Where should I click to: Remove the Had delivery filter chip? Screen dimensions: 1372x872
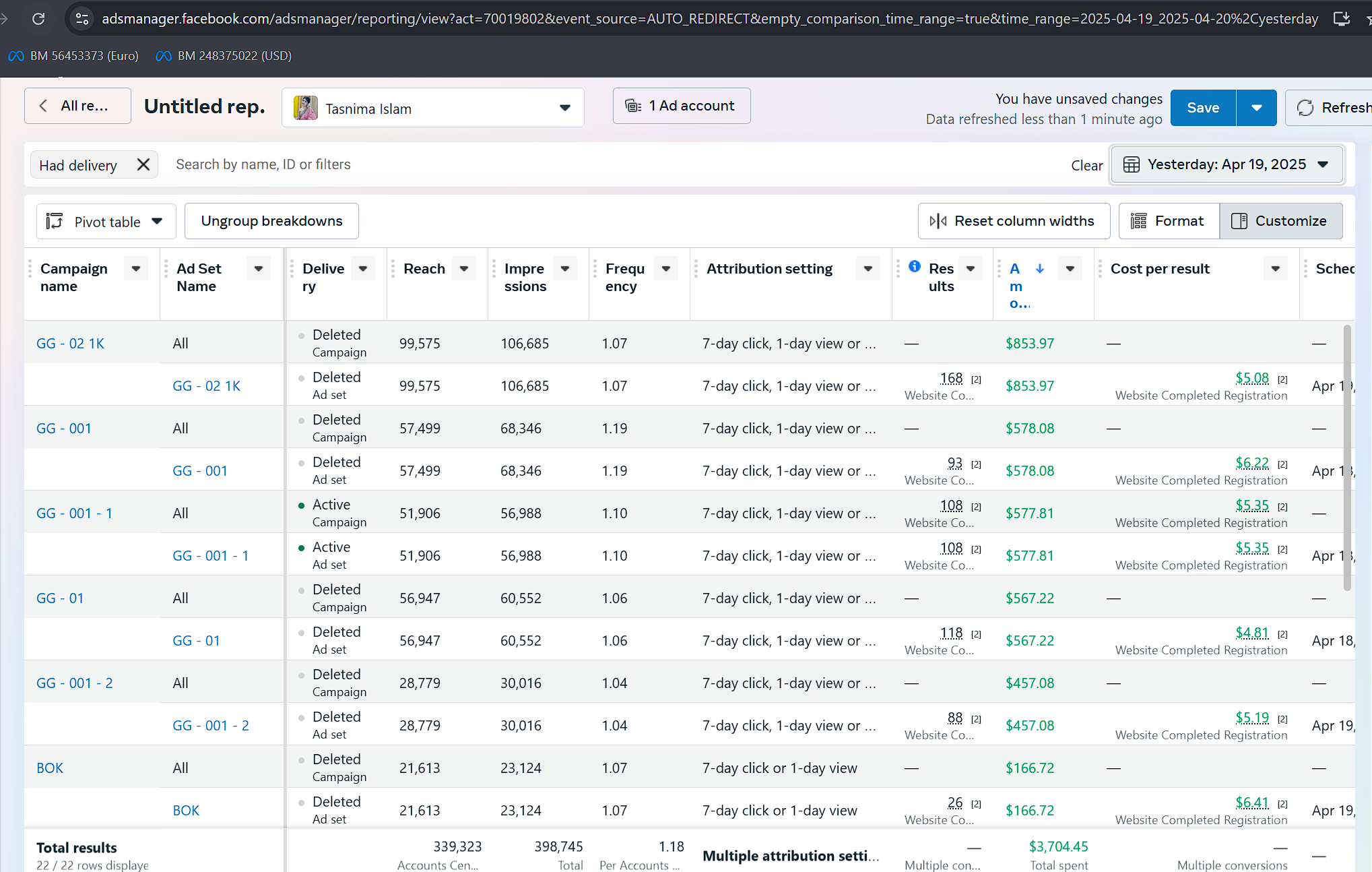[143, 164]
